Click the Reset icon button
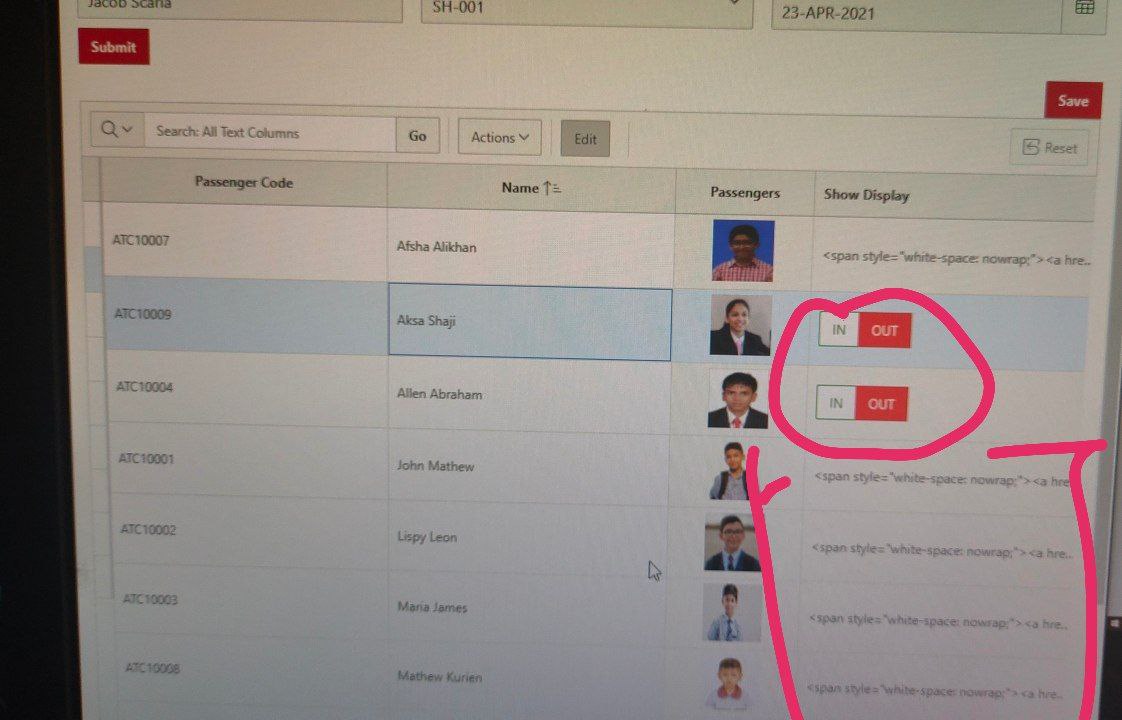Screen dimensions: 1122x720 (1050, 147)
